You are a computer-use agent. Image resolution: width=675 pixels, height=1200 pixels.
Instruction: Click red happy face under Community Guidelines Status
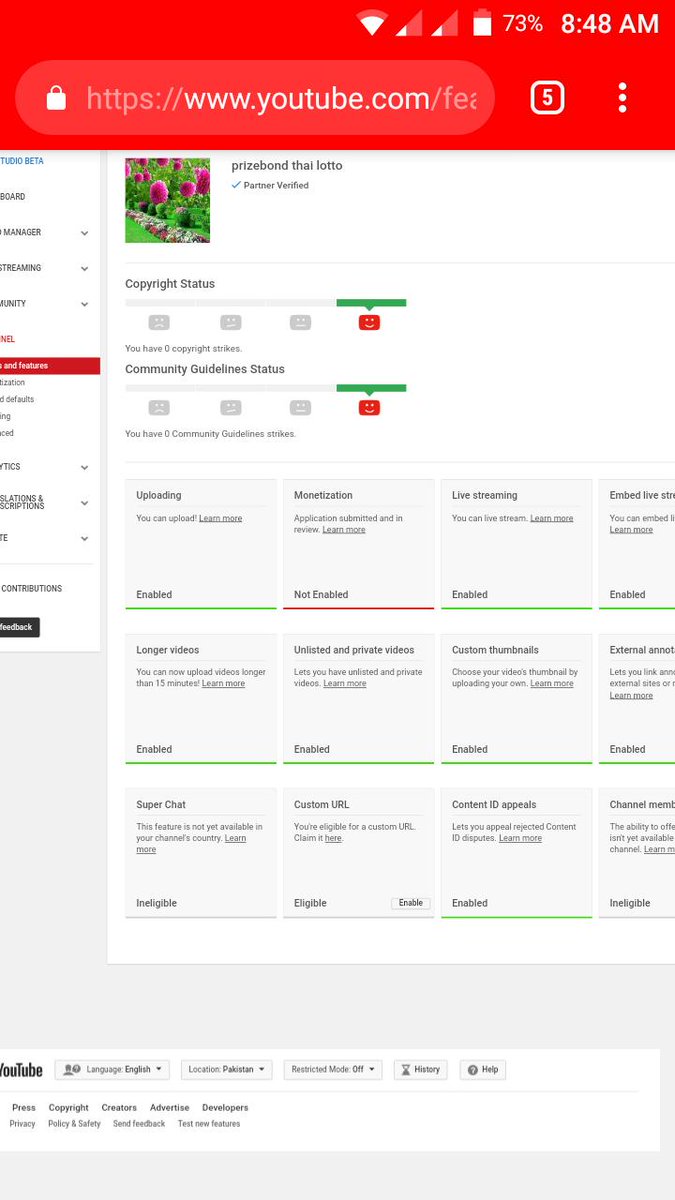(x=369, y=407)
